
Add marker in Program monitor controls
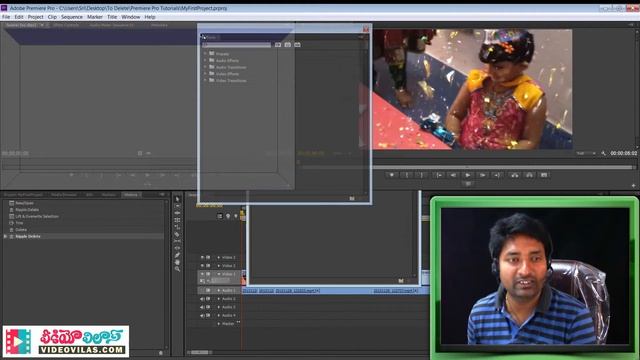click(x=391, y=175)
